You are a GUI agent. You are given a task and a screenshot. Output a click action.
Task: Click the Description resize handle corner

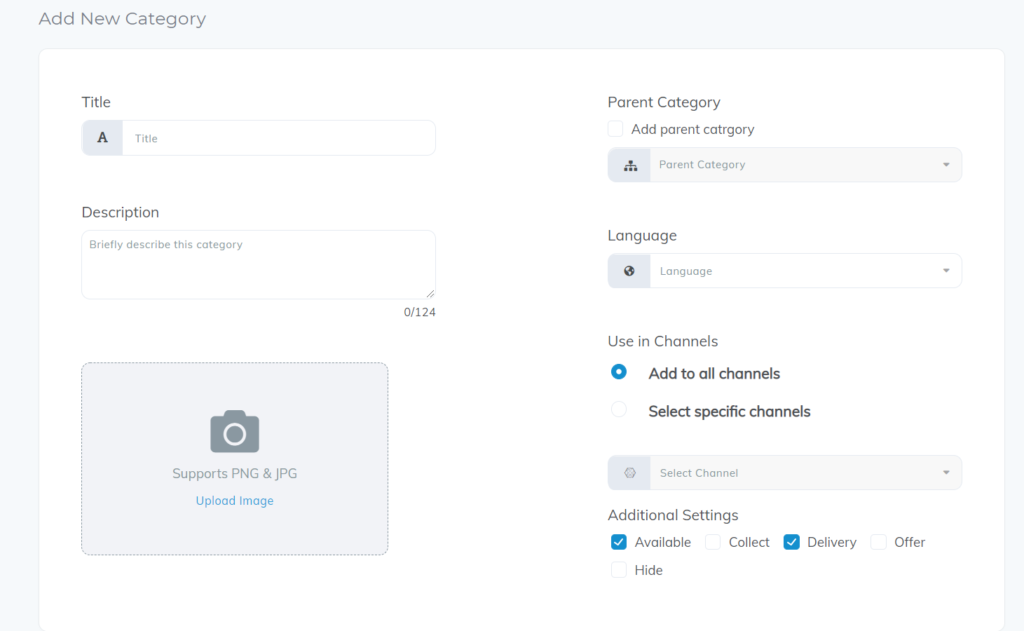(x=430, y=294)
